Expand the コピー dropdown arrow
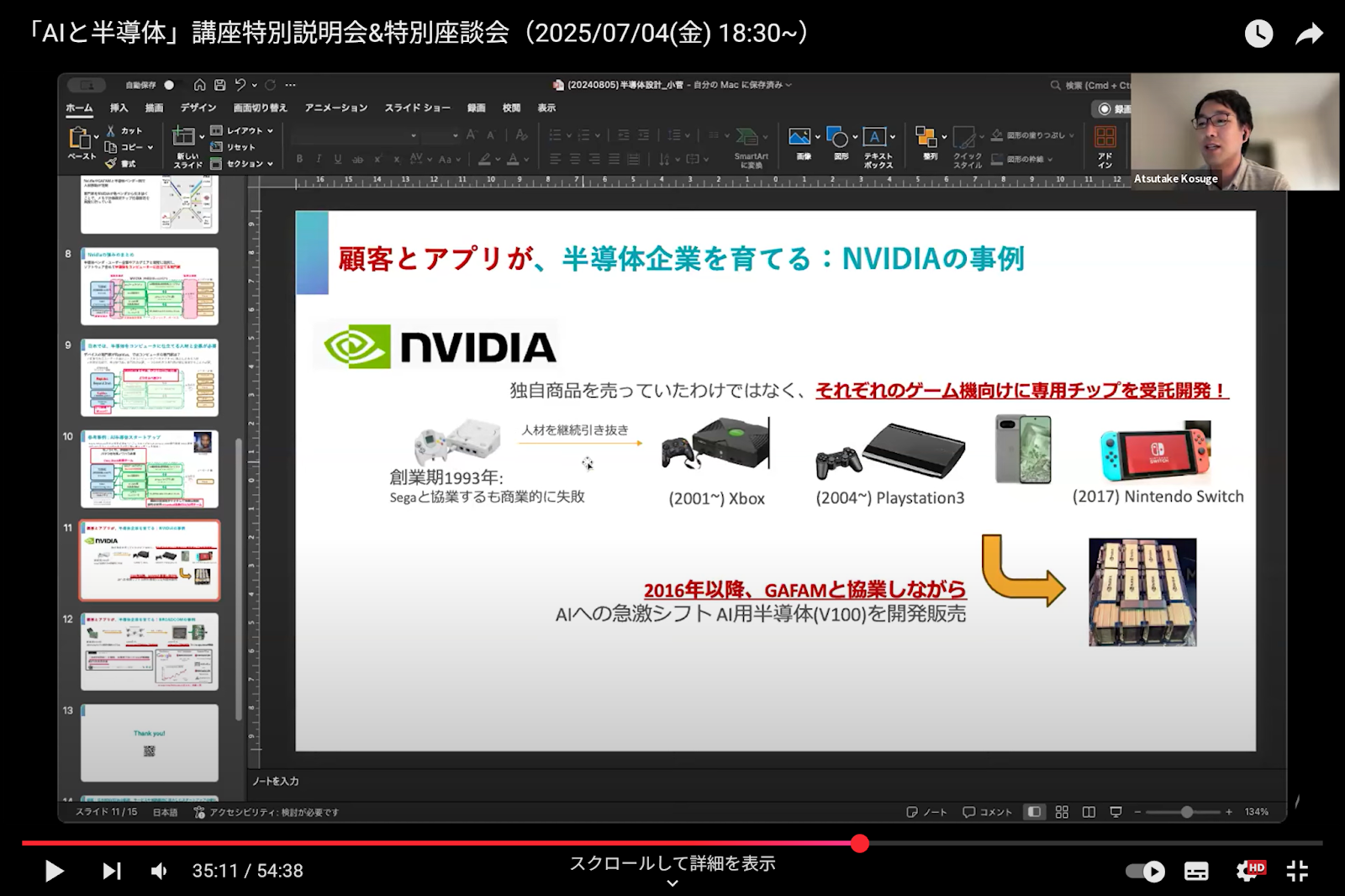Screen dimensions: 1345x896 click(x=150, y=147)
